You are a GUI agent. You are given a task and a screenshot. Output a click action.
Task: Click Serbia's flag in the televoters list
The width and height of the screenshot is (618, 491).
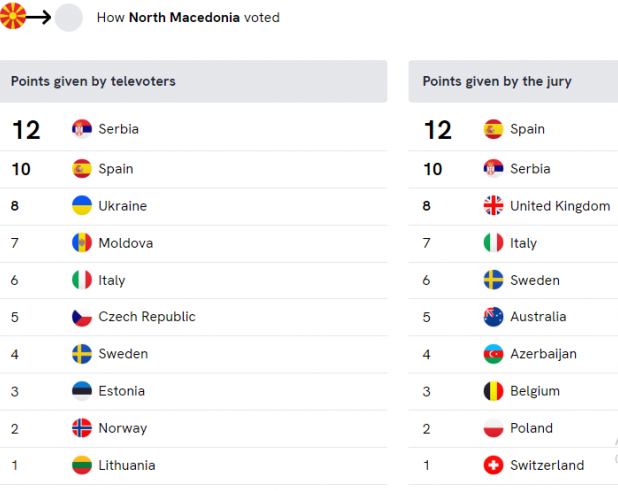point(82,129)
